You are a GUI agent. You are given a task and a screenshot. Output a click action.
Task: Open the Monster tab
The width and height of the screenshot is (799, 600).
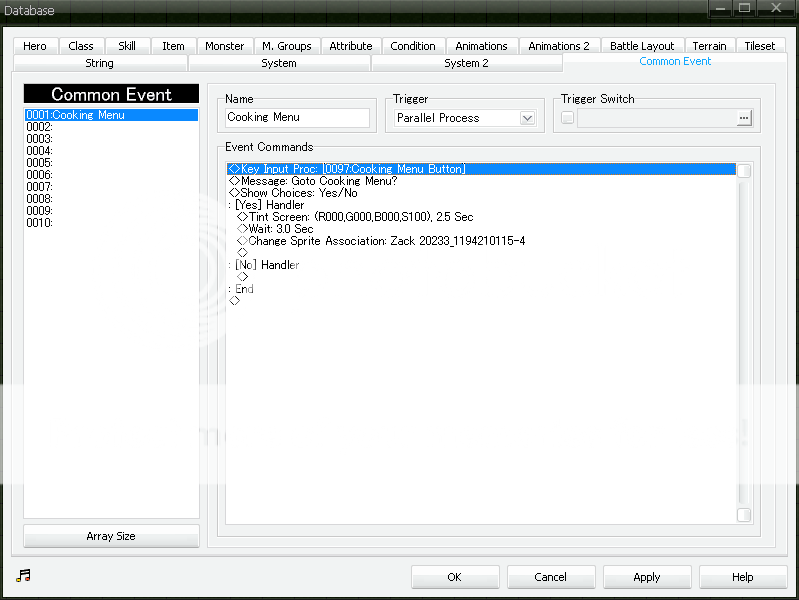tap(224, 46)
